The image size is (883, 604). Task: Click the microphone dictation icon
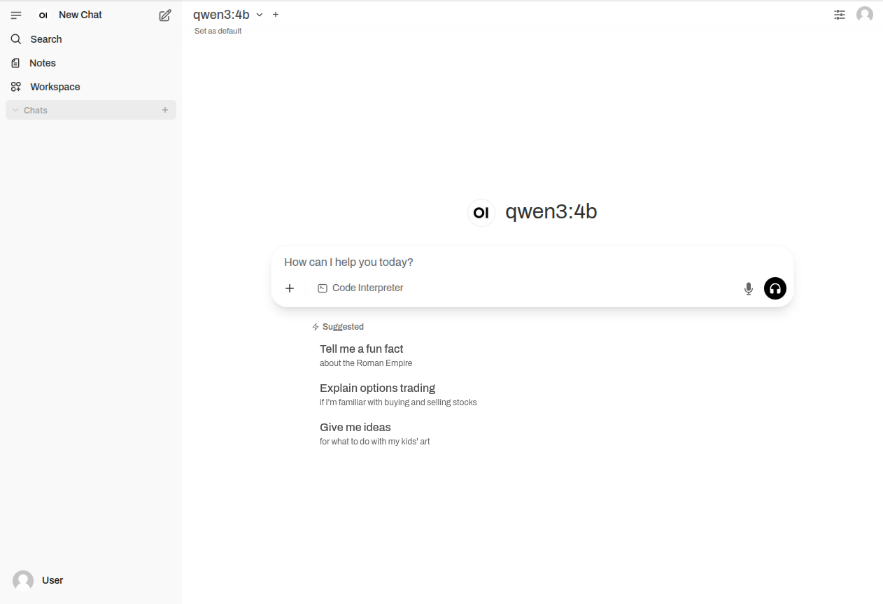click(x=748, y=289)
